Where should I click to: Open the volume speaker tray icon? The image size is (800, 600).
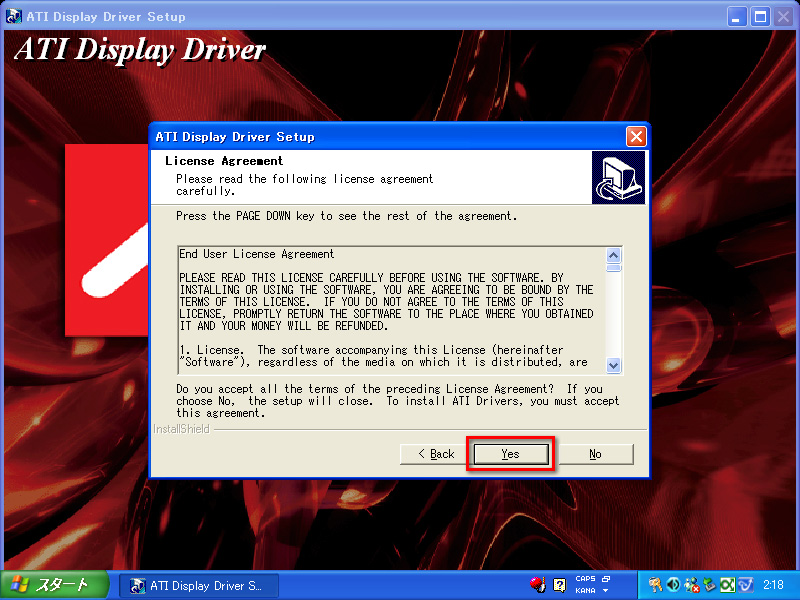coord(673,585)
